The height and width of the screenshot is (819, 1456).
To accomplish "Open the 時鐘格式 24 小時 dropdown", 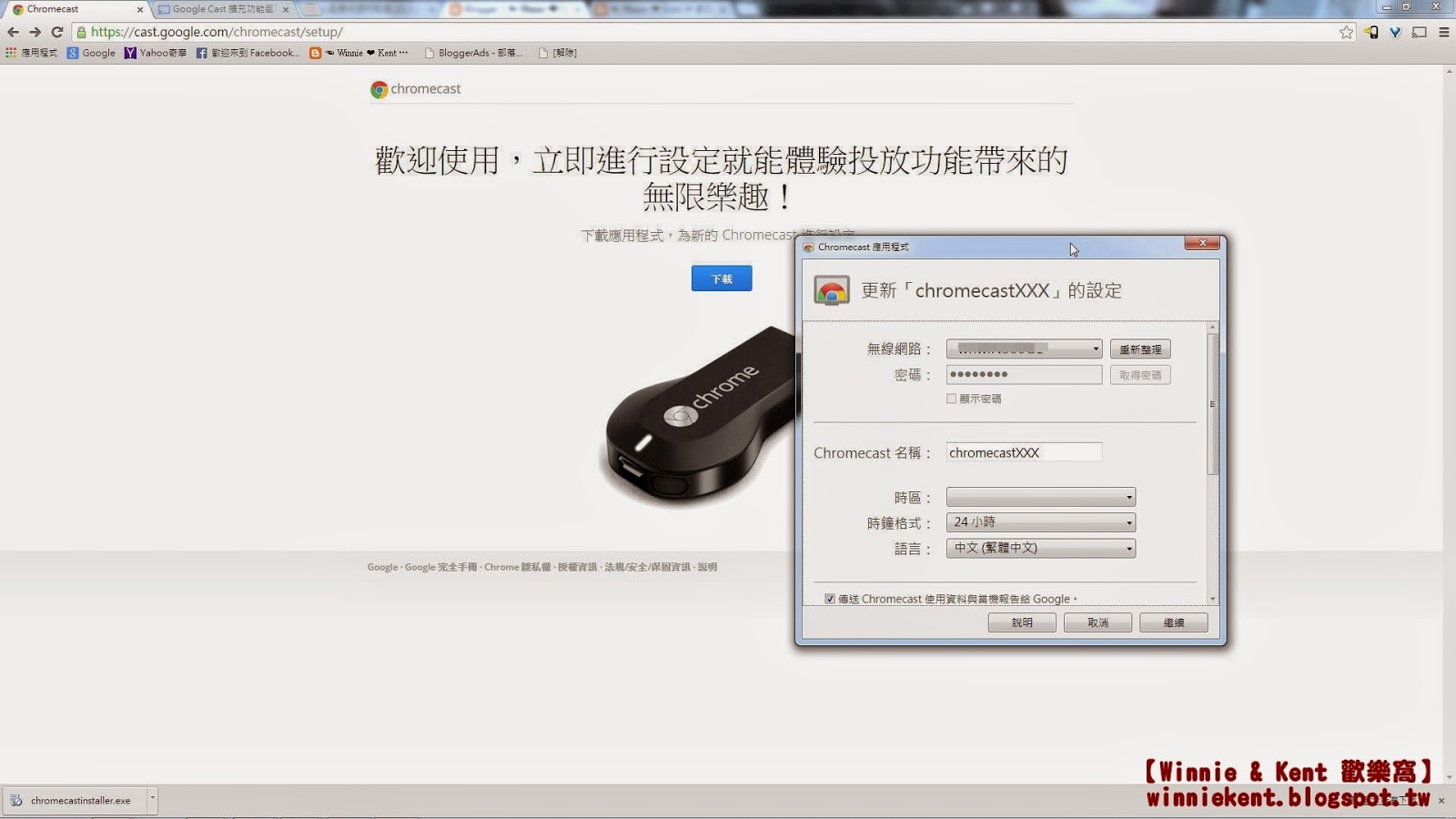I will click(x=1041, y=522).
